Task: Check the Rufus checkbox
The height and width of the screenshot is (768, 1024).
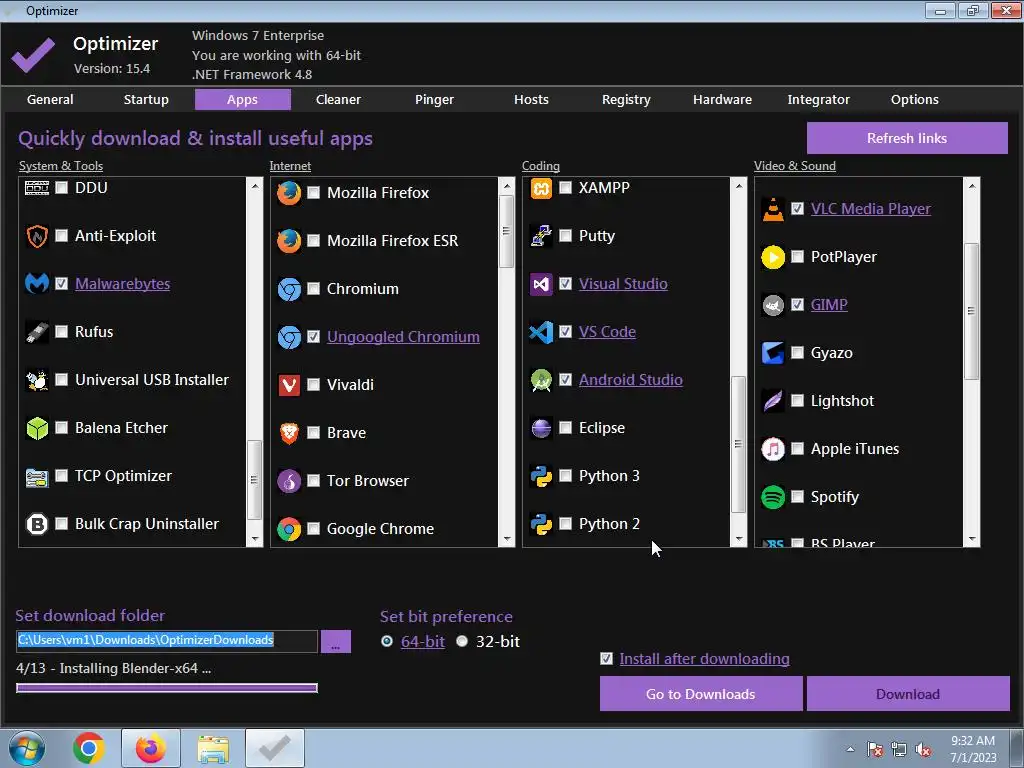Action: [61, 332]
